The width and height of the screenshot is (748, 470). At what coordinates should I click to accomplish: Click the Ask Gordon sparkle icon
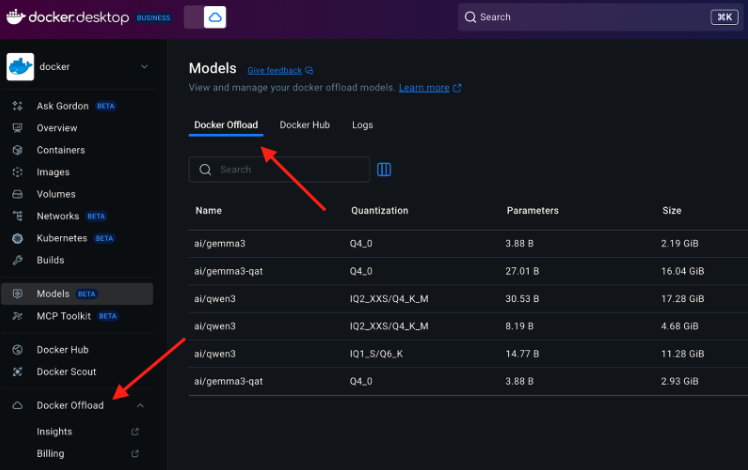(18, 106)
